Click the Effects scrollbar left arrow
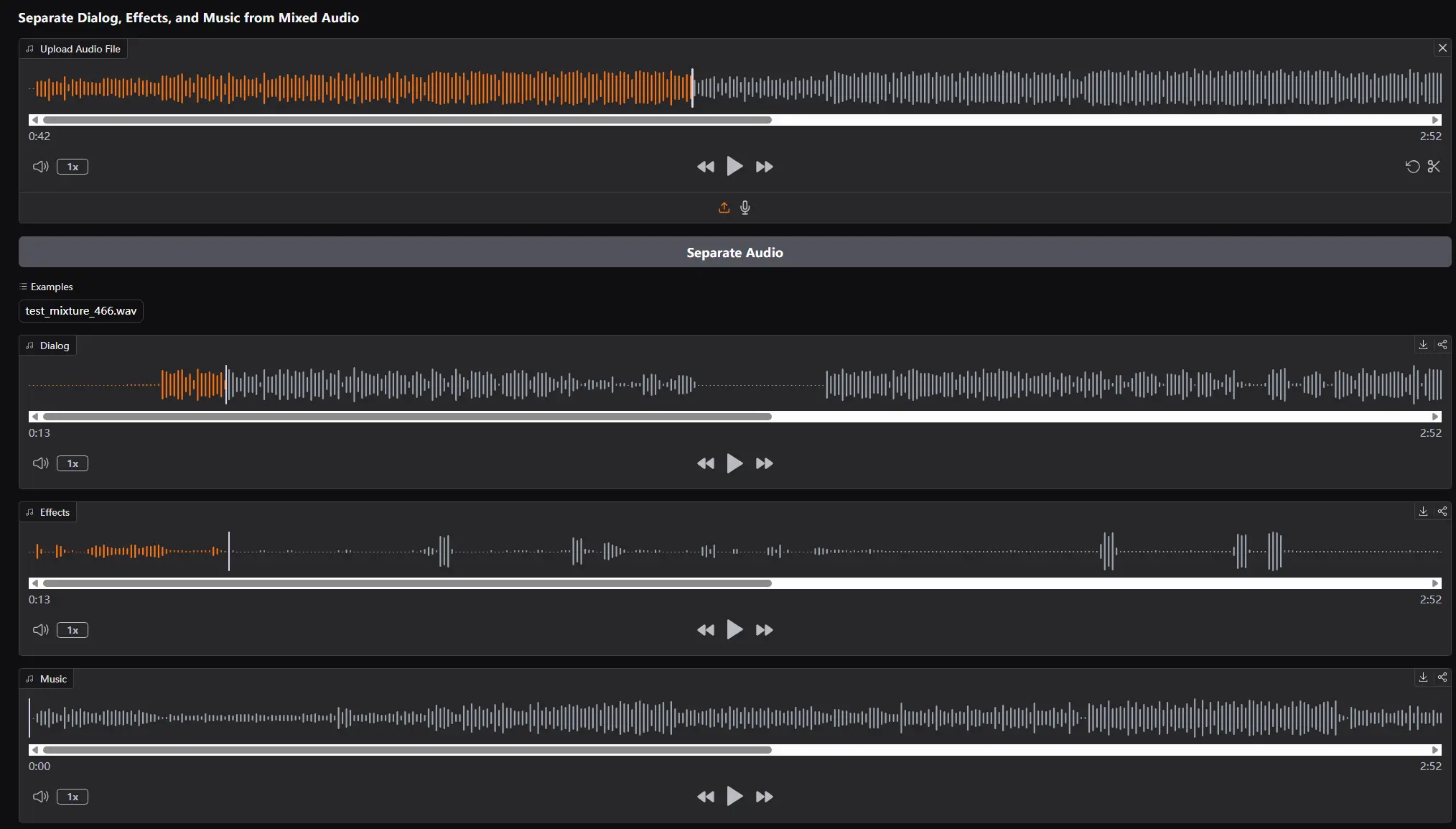Viewport: 1456px width, 829px height. coord(34,583)
